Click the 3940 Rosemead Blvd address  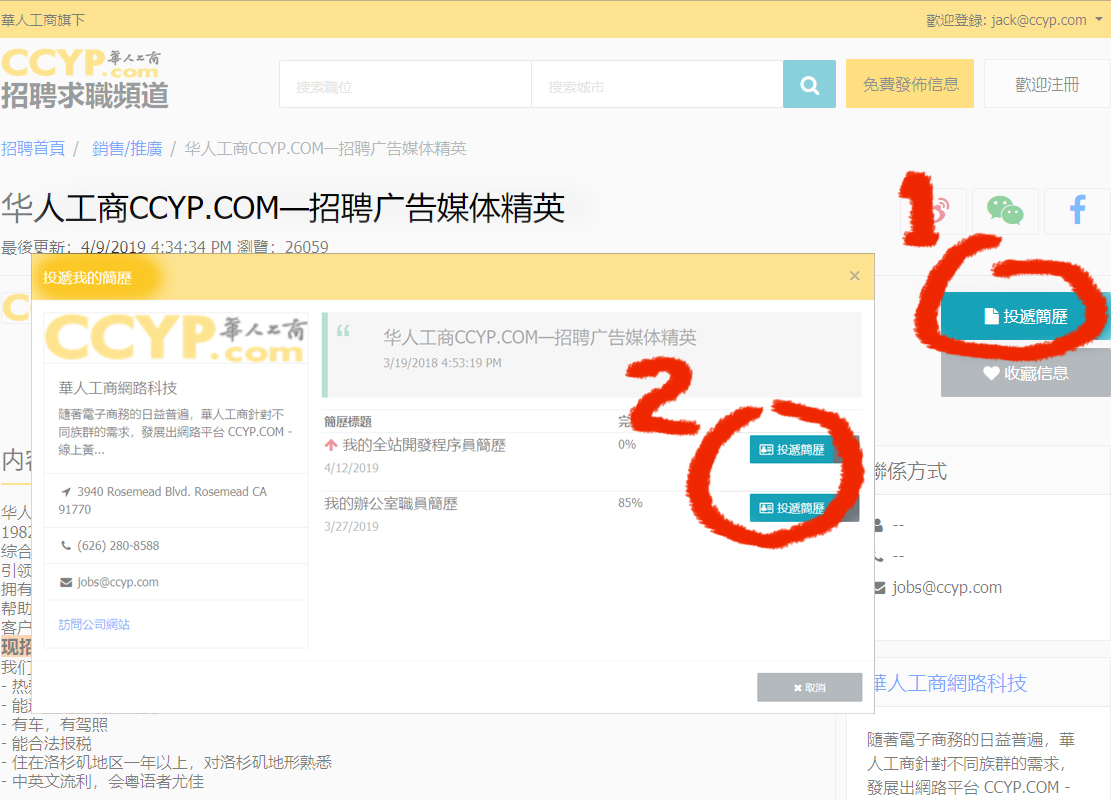click(163, 500)
